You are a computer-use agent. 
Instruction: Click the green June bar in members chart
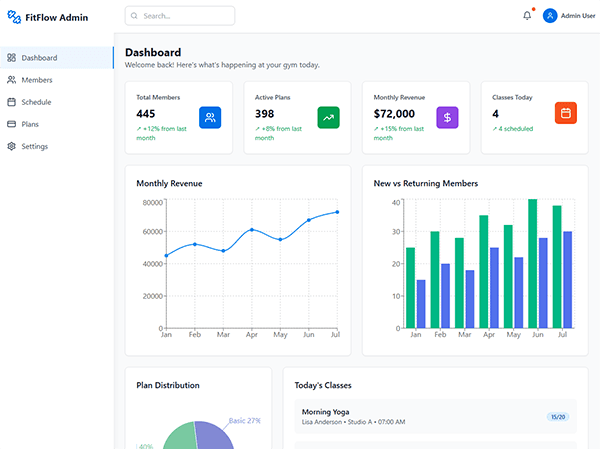pyautogui.click(x=532, y=264)
